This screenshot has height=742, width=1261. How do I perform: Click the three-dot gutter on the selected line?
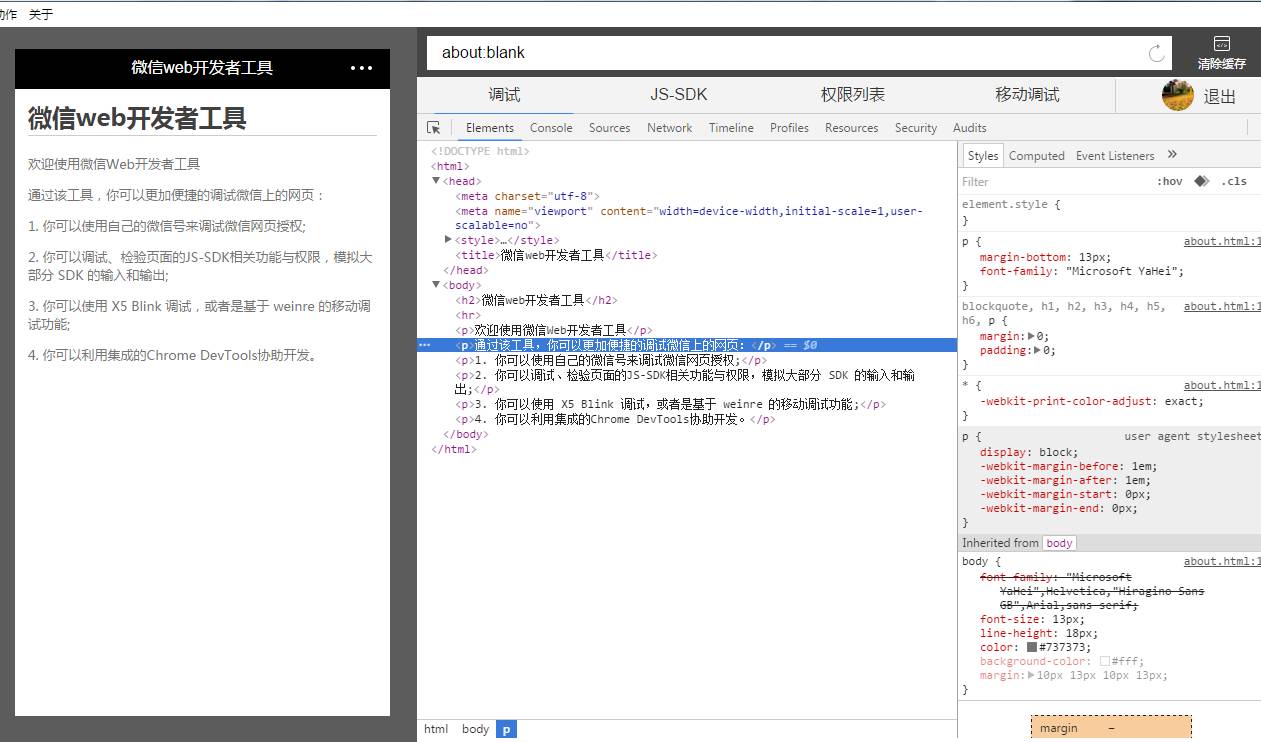(425, 345)
